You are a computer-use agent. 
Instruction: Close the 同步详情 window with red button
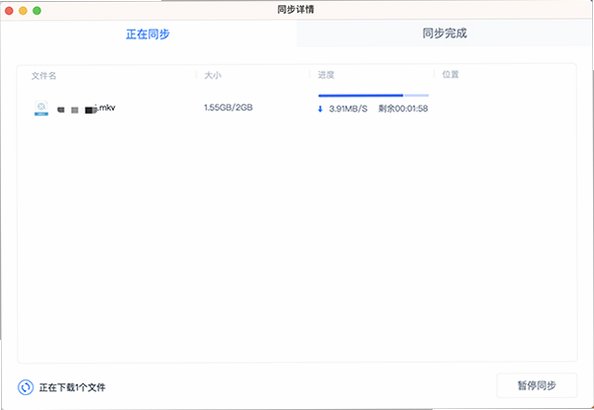(9, 11)
